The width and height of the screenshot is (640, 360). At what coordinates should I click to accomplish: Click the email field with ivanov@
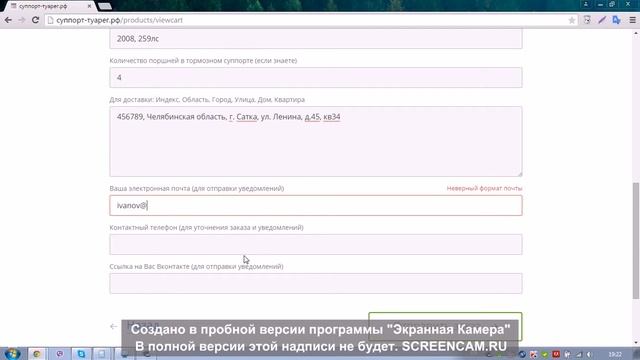(316, 205)
